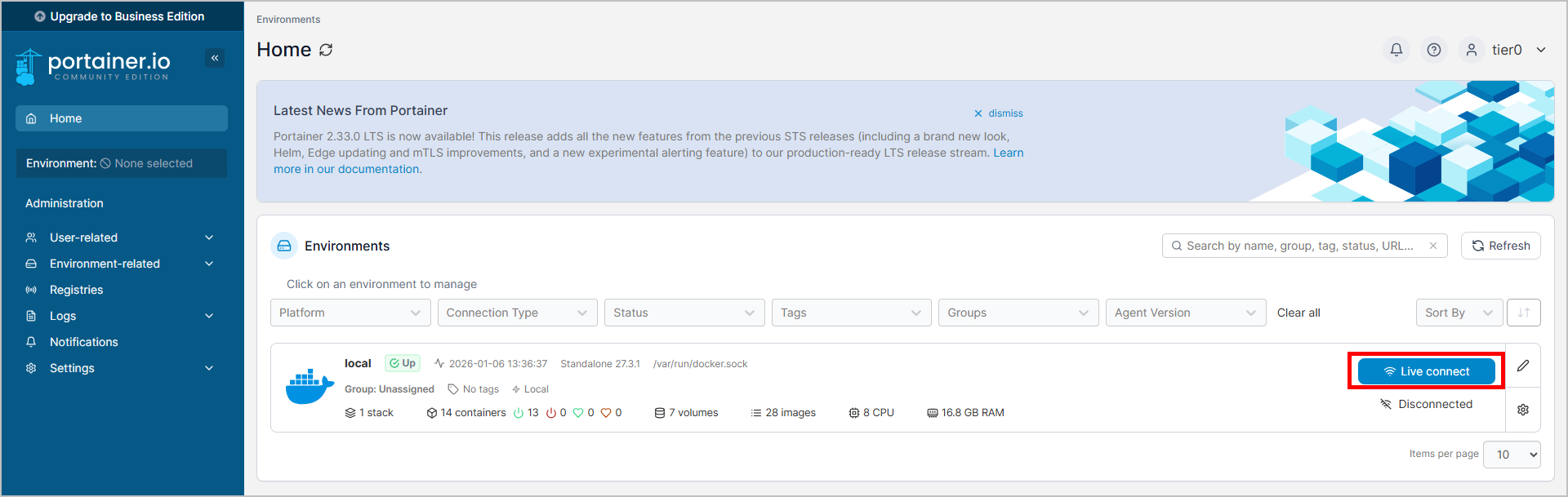Collapse the sidebar with the double-chevron icon
1568x497 pixels.
pos(215,58)
